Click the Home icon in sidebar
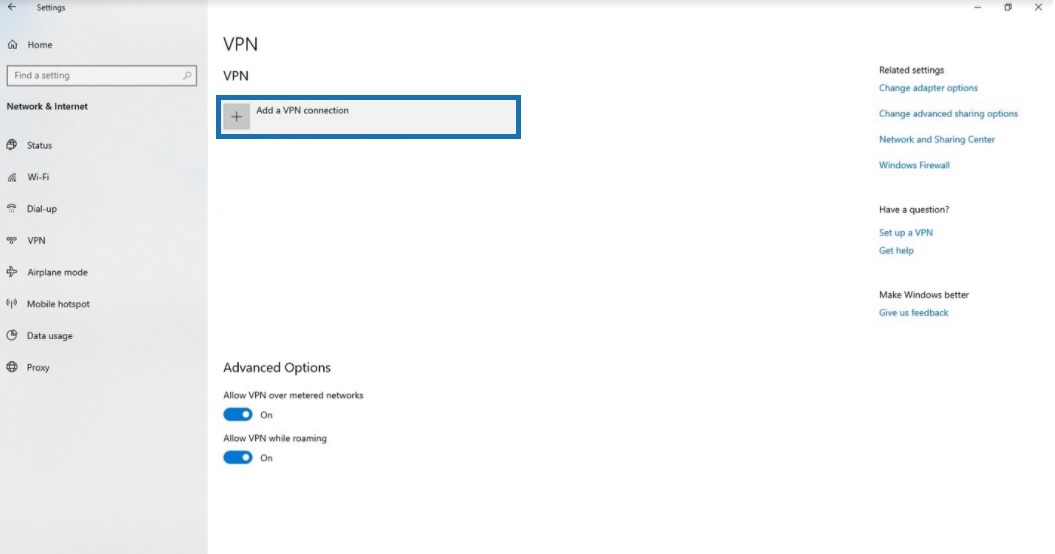The image size is (1055, 554). [x=12, y=44]
